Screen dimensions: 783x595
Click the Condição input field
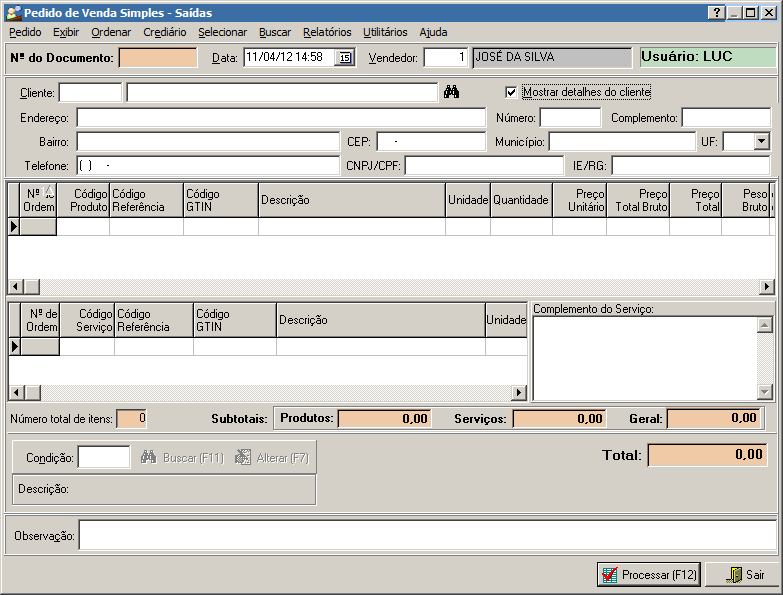104,458
